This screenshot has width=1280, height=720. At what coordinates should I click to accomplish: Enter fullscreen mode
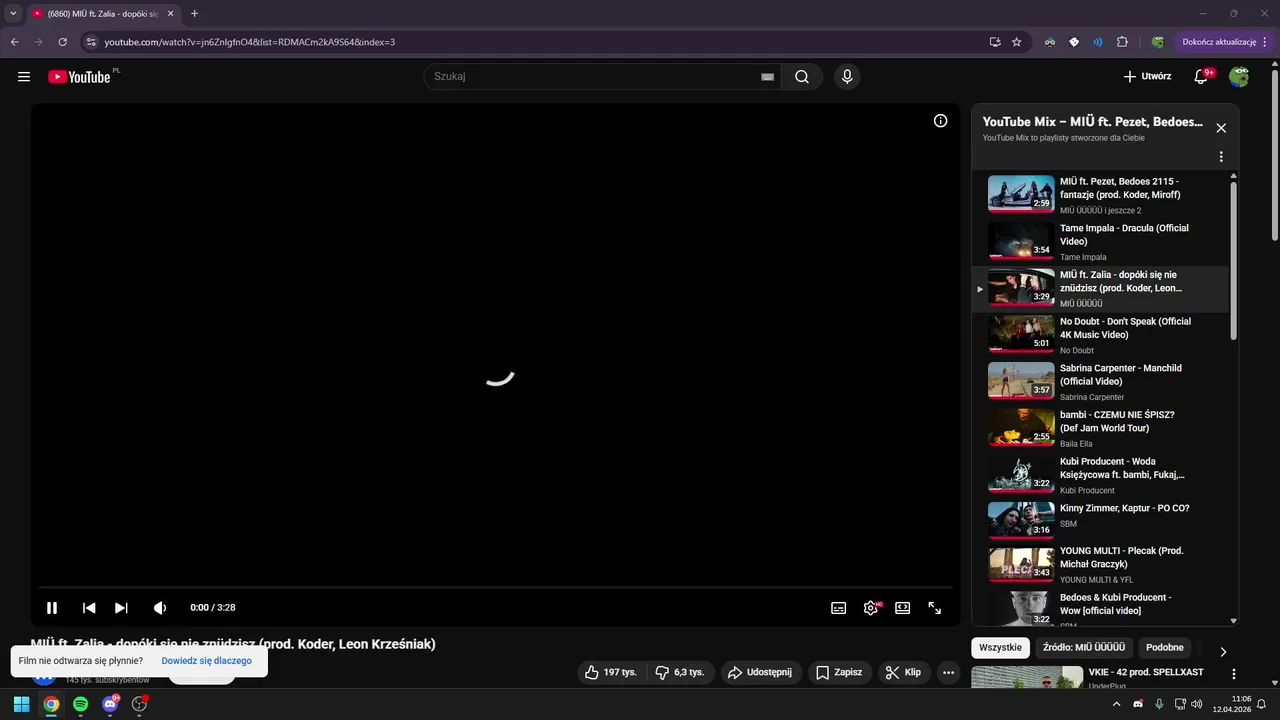(934, 608)
